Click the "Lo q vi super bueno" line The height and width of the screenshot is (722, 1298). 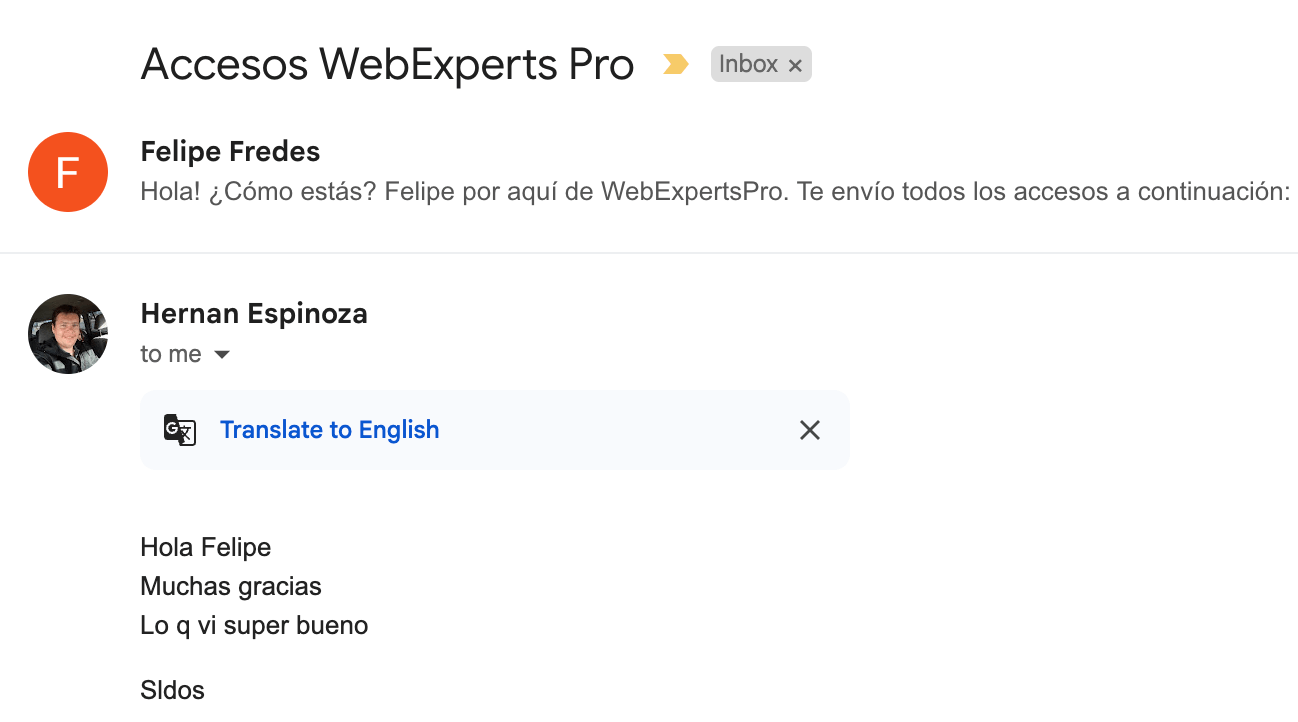click(x=254, y=626)
